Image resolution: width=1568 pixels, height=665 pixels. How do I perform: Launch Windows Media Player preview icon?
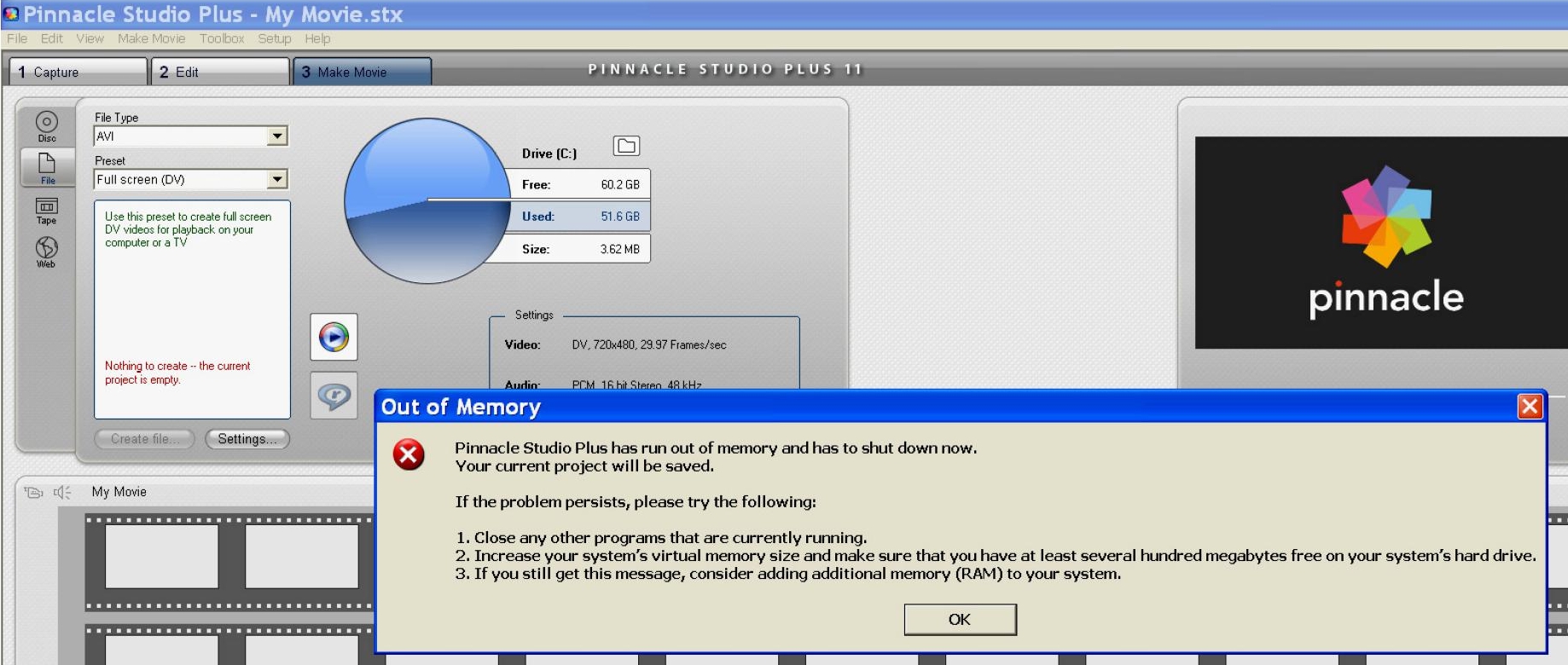tap(334, 337)
